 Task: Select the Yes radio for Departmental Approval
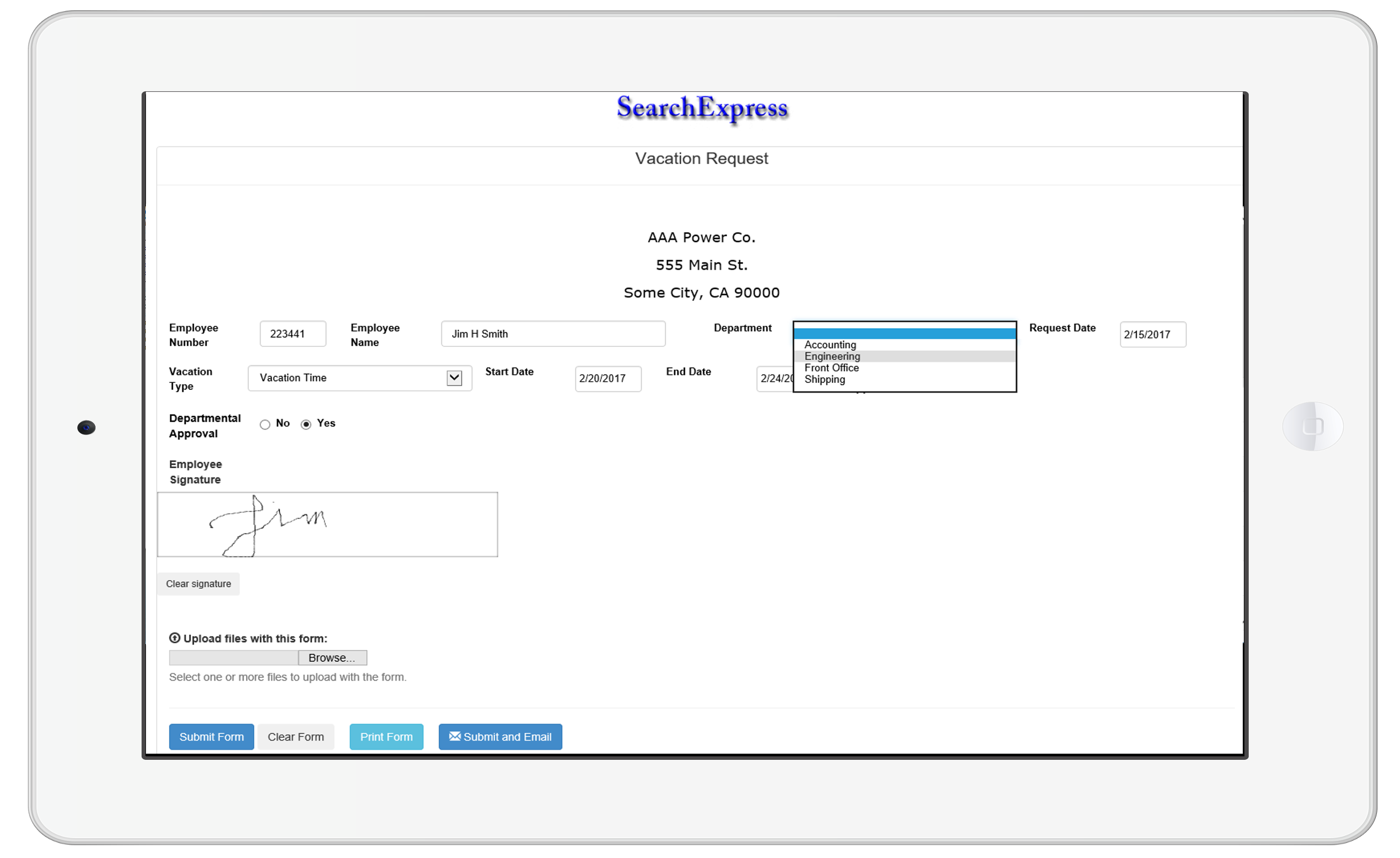[x=306, y=425]
